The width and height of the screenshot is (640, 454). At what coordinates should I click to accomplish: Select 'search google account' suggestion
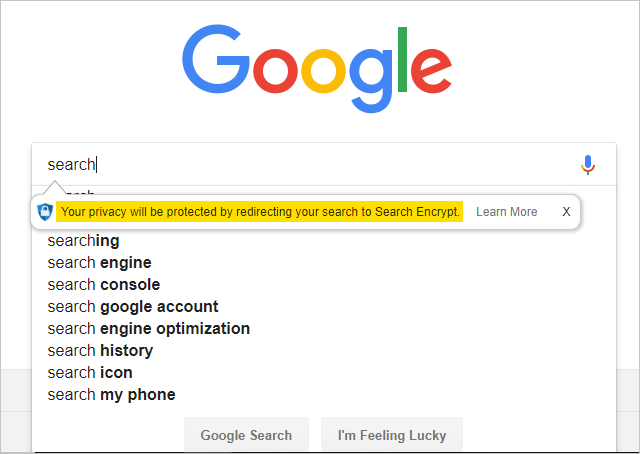click(x=132, y=307)
